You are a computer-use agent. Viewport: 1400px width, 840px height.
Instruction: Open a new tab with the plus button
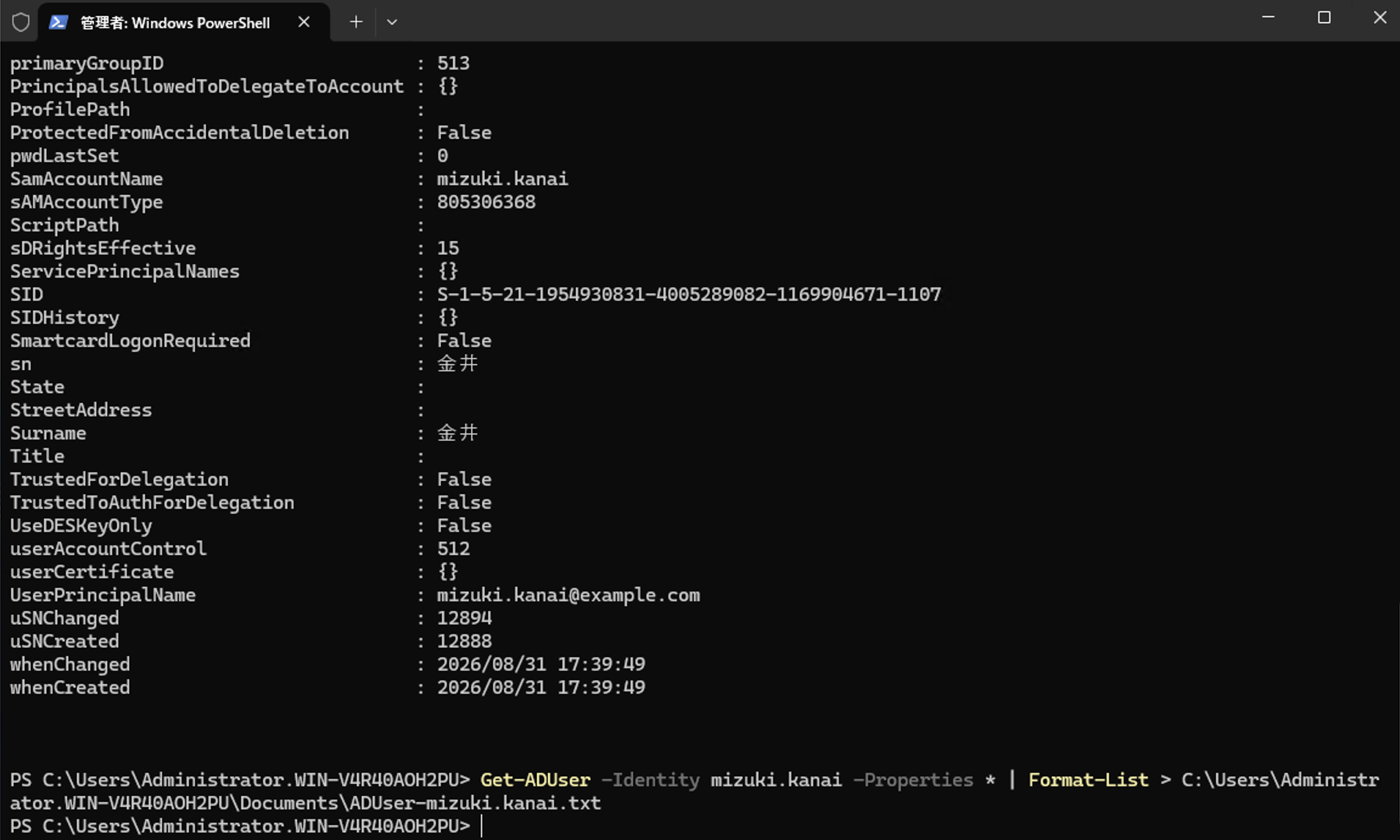pos(356,22)
